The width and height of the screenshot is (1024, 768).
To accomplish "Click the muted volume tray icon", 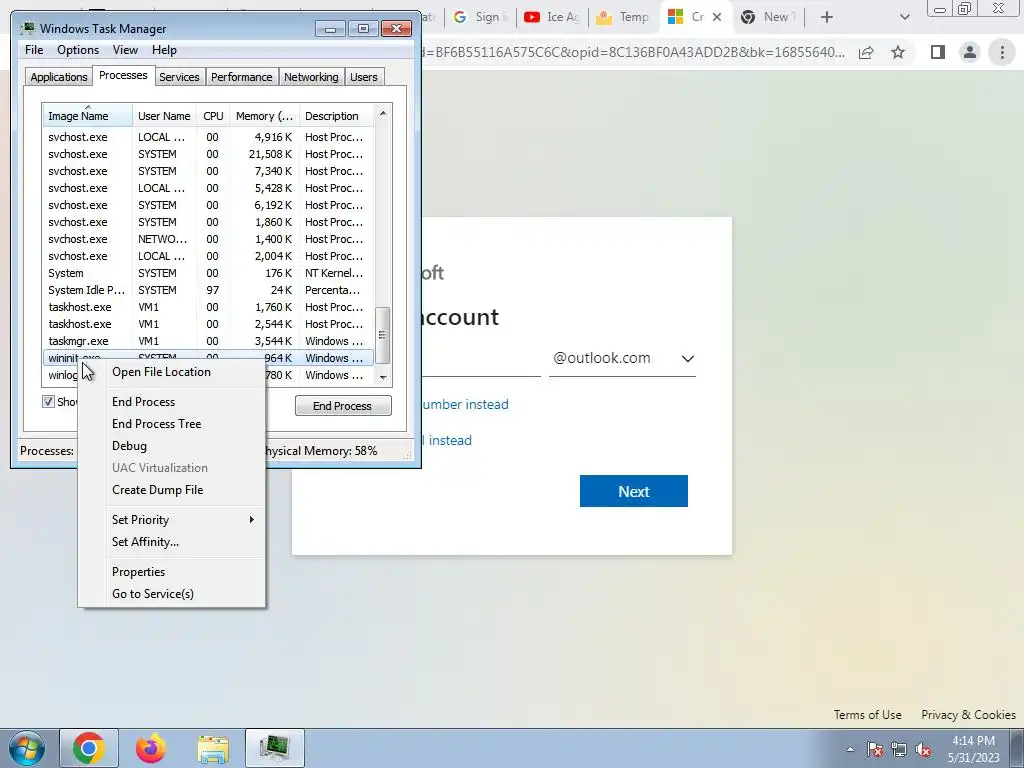I will 923,749.
